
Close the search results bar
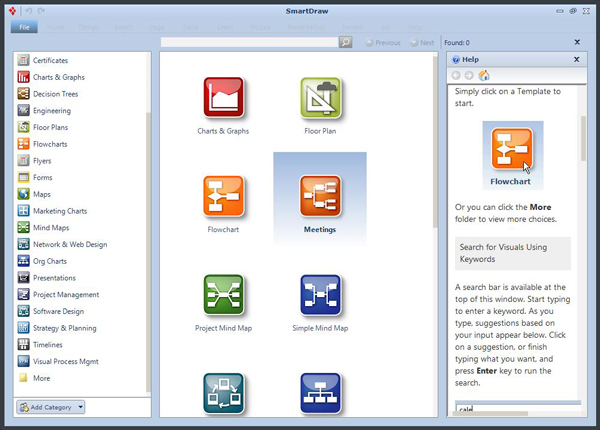tap(577, 42)
